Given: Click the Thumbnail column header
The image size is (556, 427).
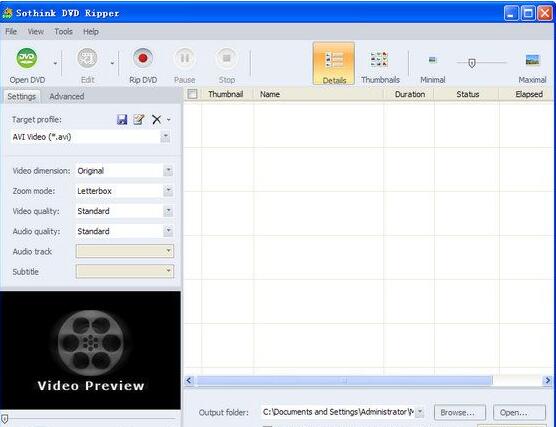Looking at the screenshot, I should click(x=227, y=94).
